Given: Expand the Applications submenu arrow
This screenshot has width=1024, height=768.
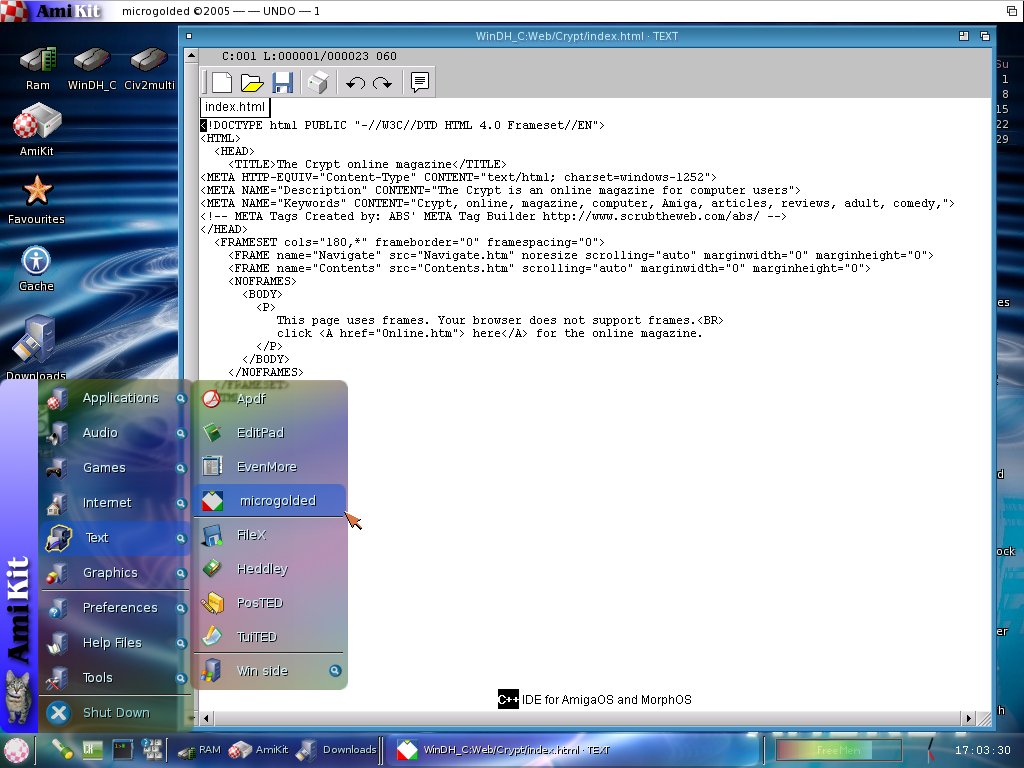Looking at the screenshot, I should (x=181, y=398).
